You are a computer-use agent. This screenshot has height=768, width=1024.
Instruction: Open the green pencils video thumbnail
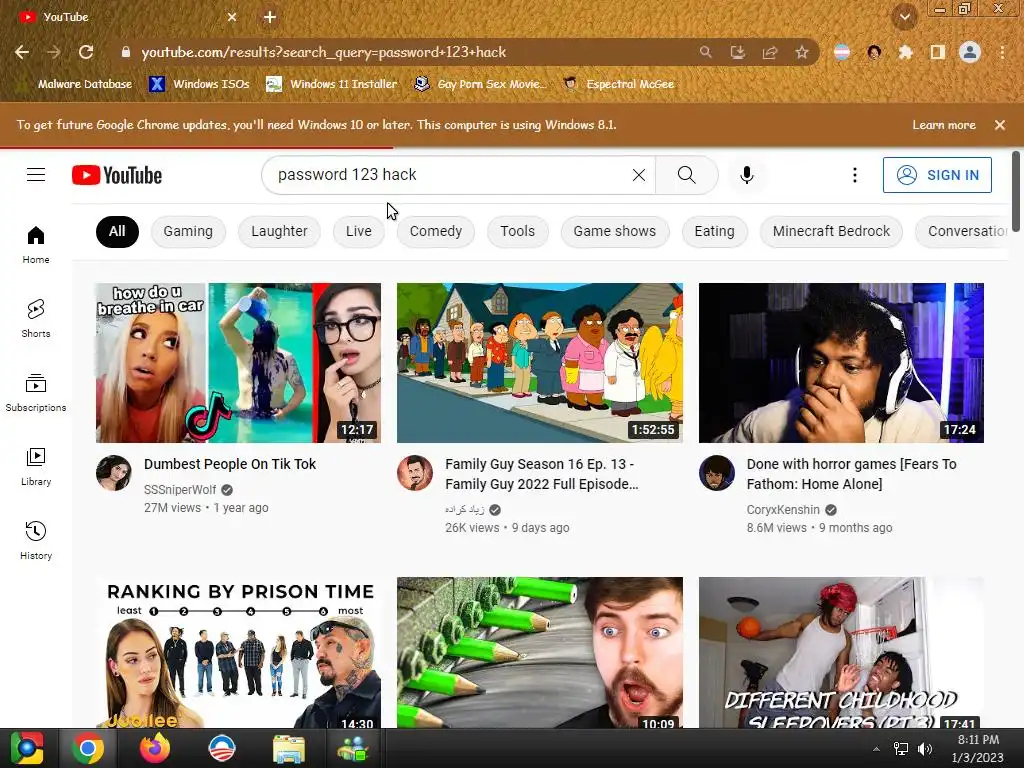click(x=539, y=652)
